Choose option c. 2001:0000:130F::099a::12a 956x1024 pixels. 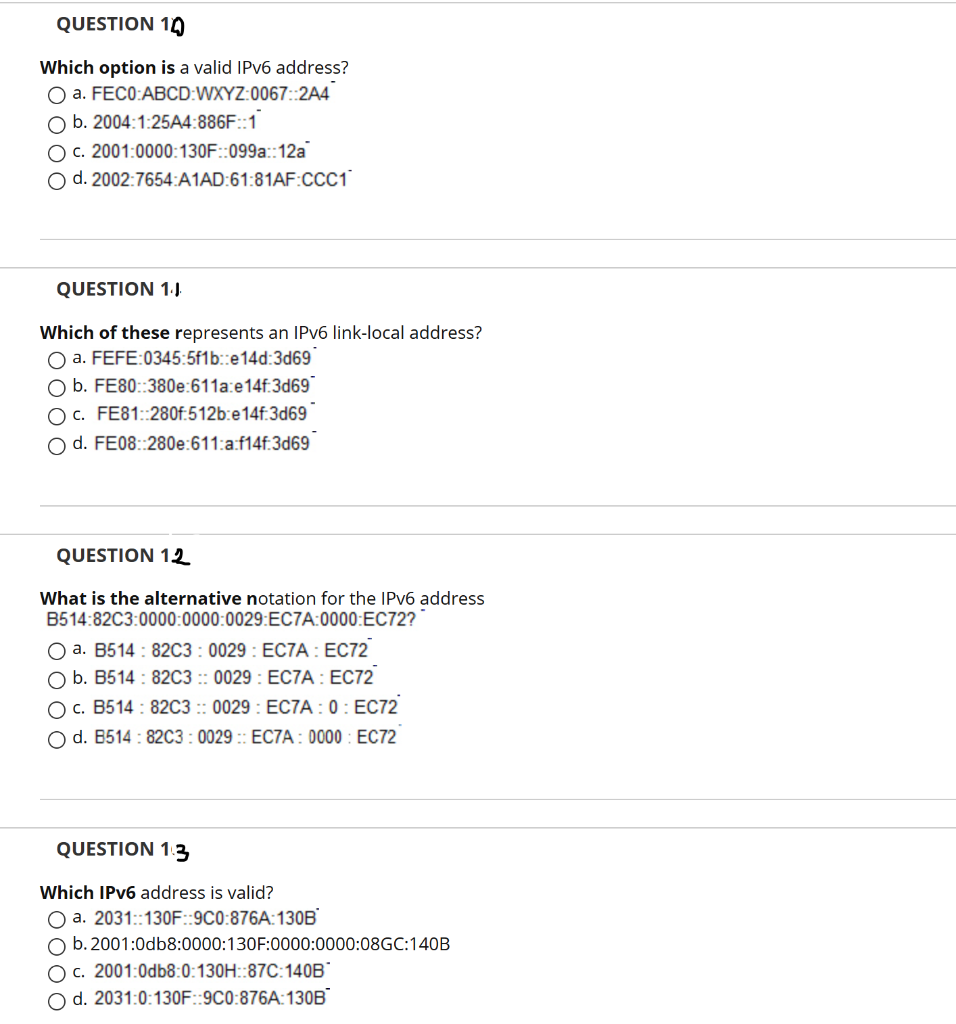[x=56, y=152]
